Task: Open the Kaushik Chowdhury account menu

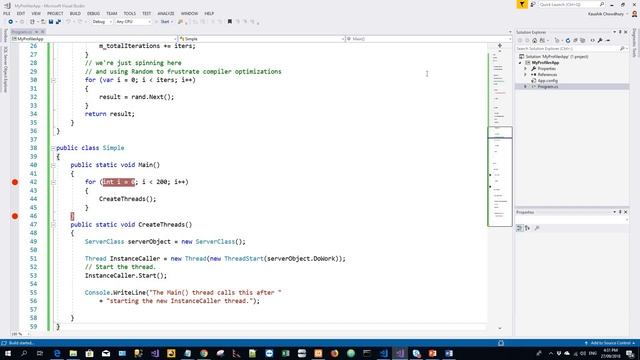Action: point(608,14)
